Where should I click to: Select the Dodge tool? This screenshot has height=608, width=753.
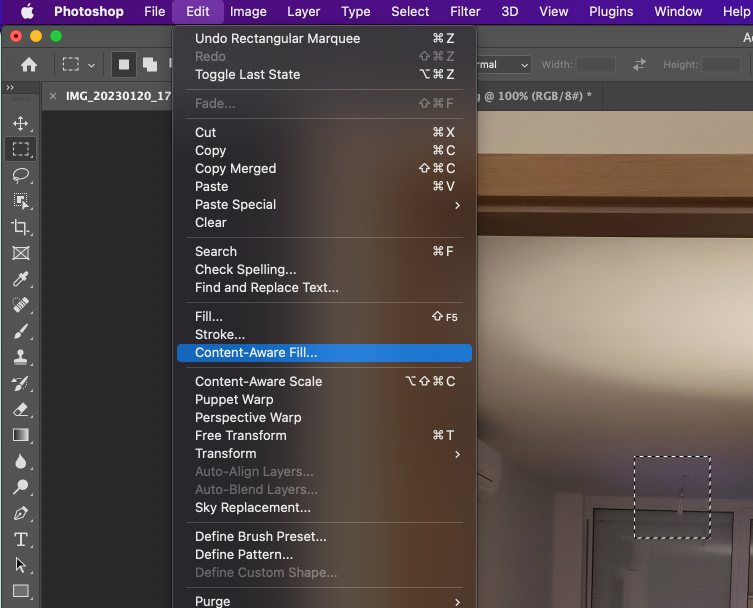pyautogui.click(x=20, y=487)
